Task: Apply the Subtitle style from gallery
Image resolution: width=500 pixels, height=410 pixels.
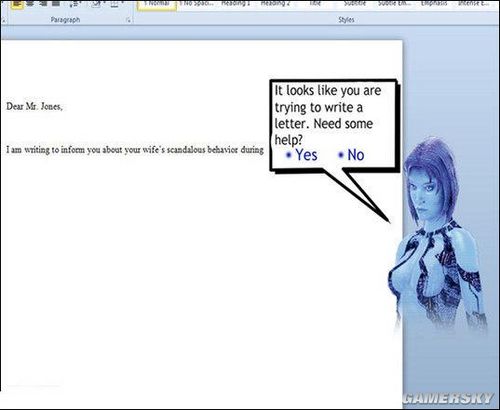Action: coord(355,4)
